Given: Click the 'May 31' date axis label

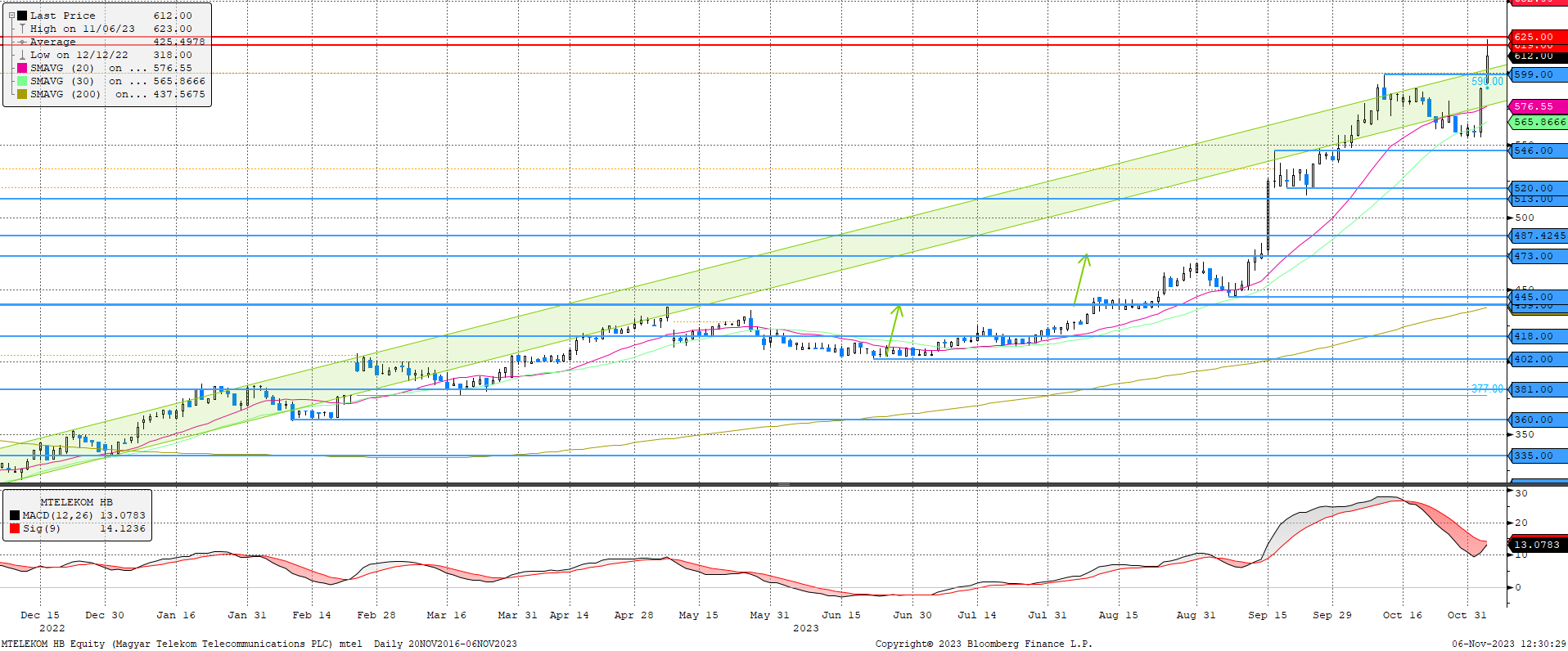Looking at the screenshot, I should coord(770,615).
